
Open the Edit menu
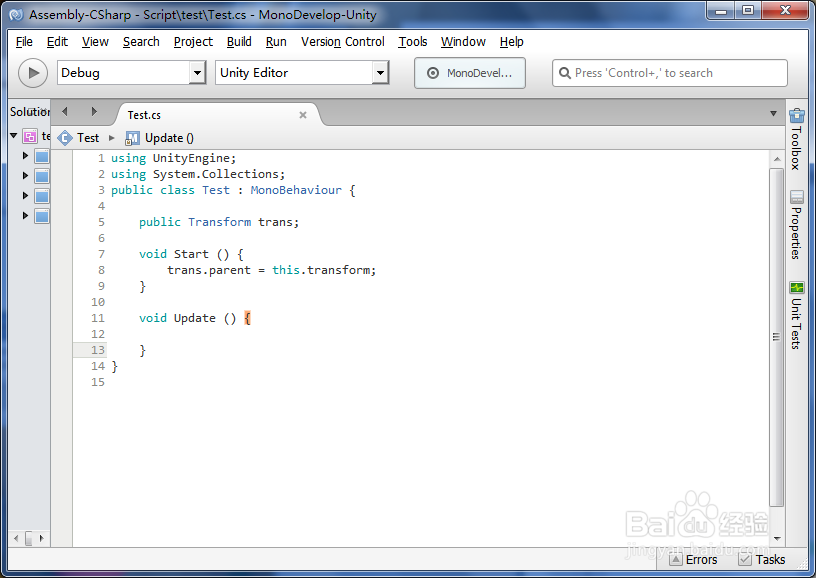[x=57, y=42]
